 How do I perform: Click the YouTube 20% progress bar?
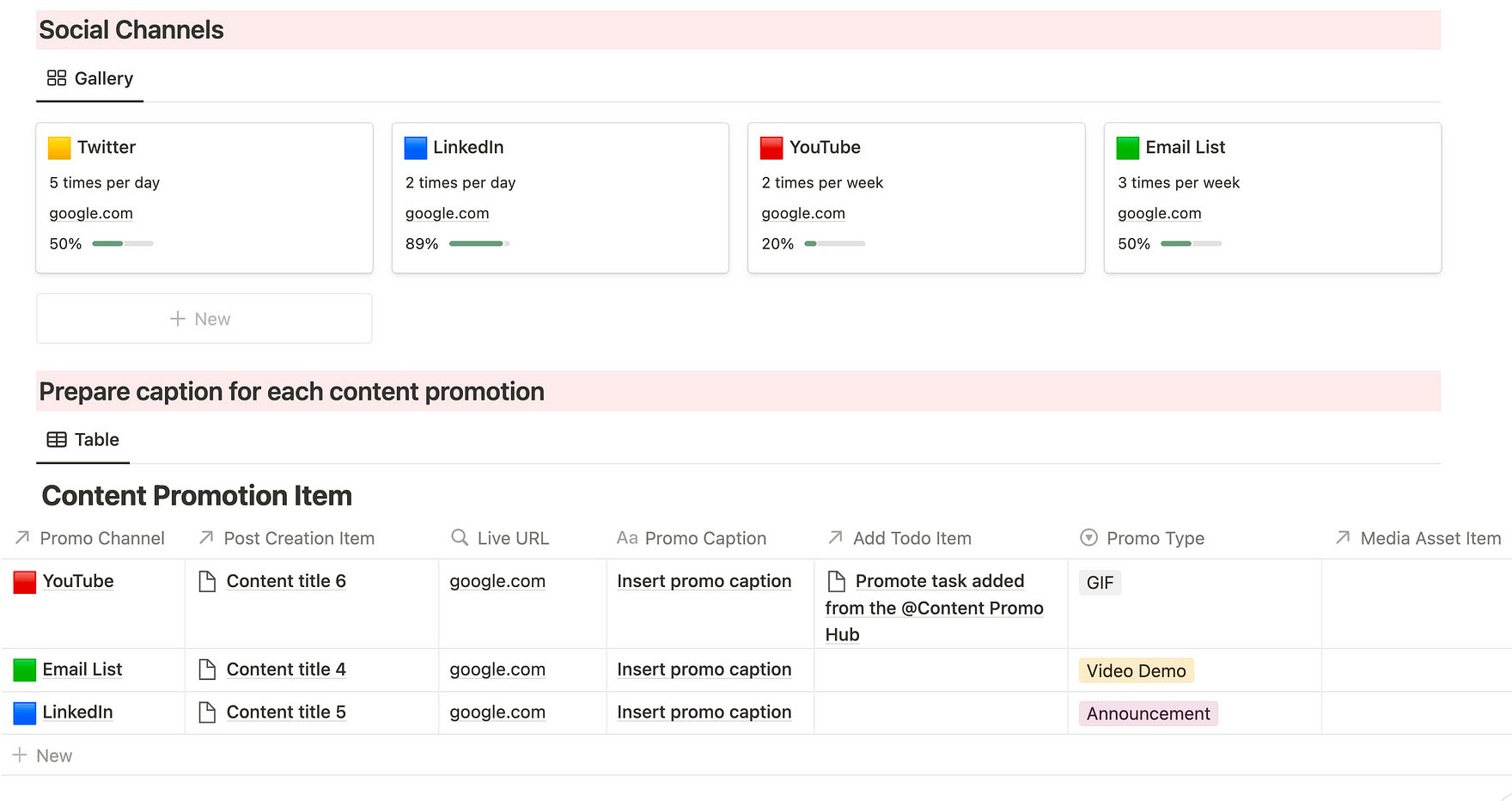834,244
